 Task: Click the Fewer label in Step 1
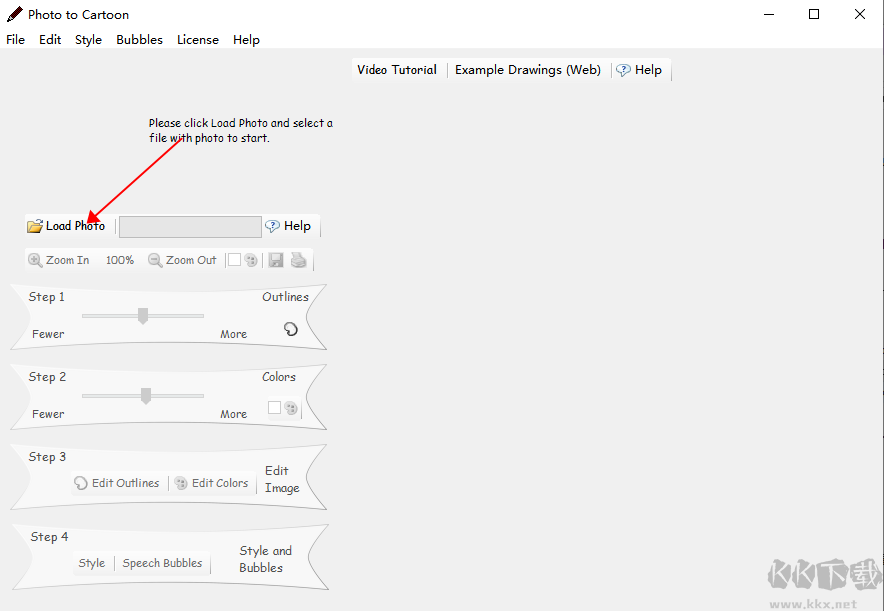48,334
